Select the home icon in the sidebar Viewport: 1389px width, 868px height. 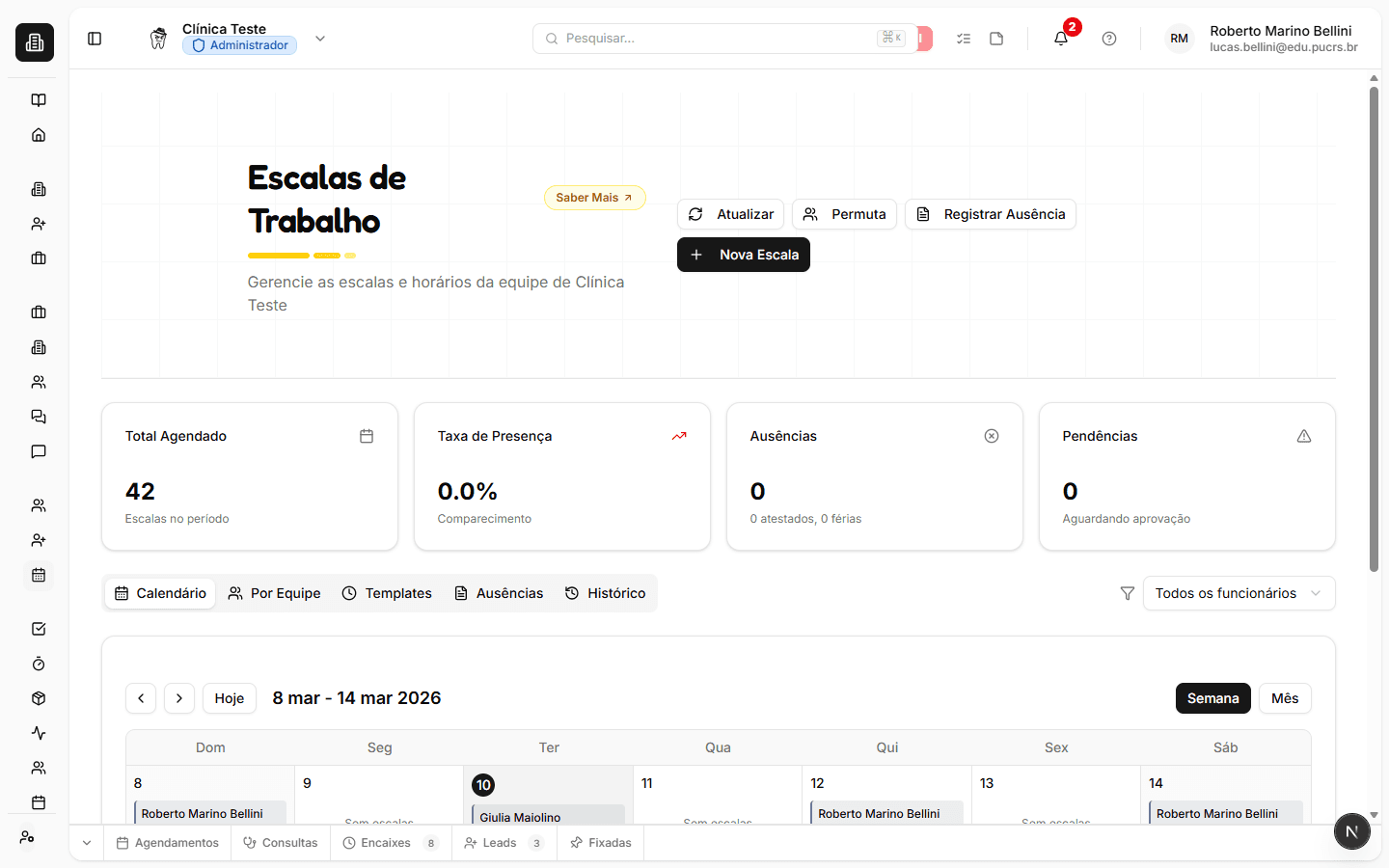pyautogui.click(x=38, y=135)
